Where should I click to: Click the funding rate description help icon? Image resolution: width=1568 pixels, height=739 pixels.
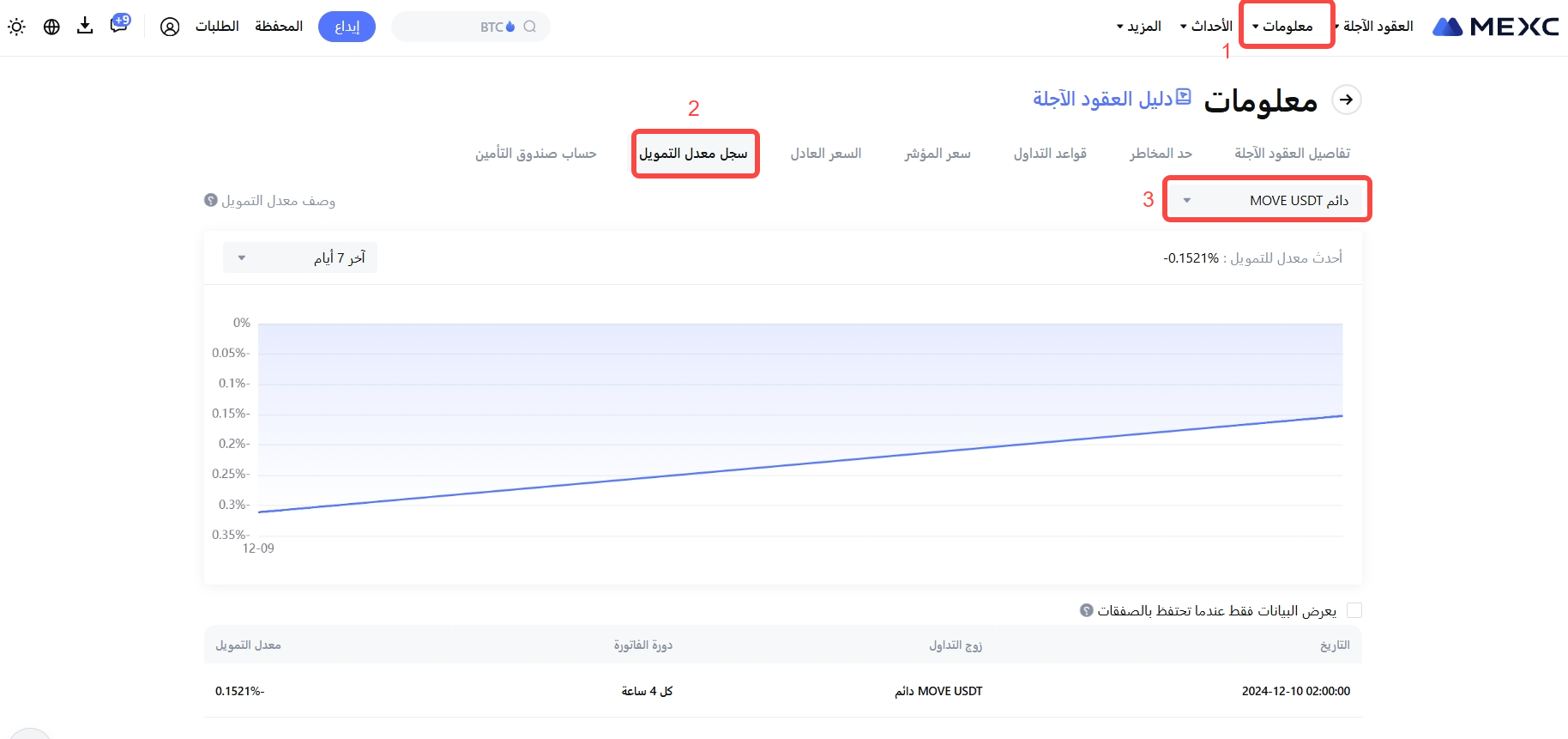(x=211, y=200)
